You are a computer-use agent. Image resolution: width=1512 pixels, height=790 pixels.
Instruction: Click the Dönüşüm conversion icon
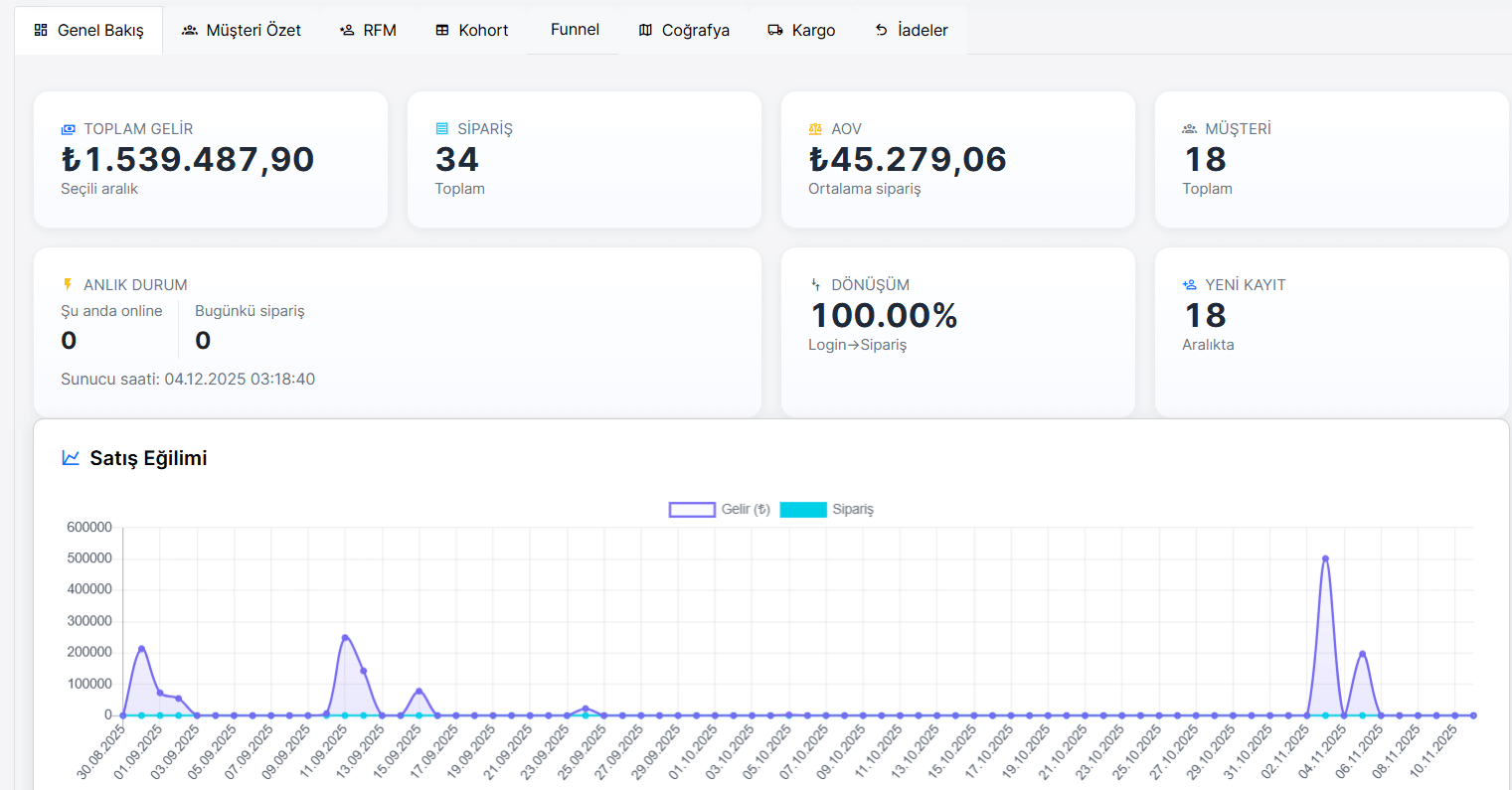coord(815,284)
